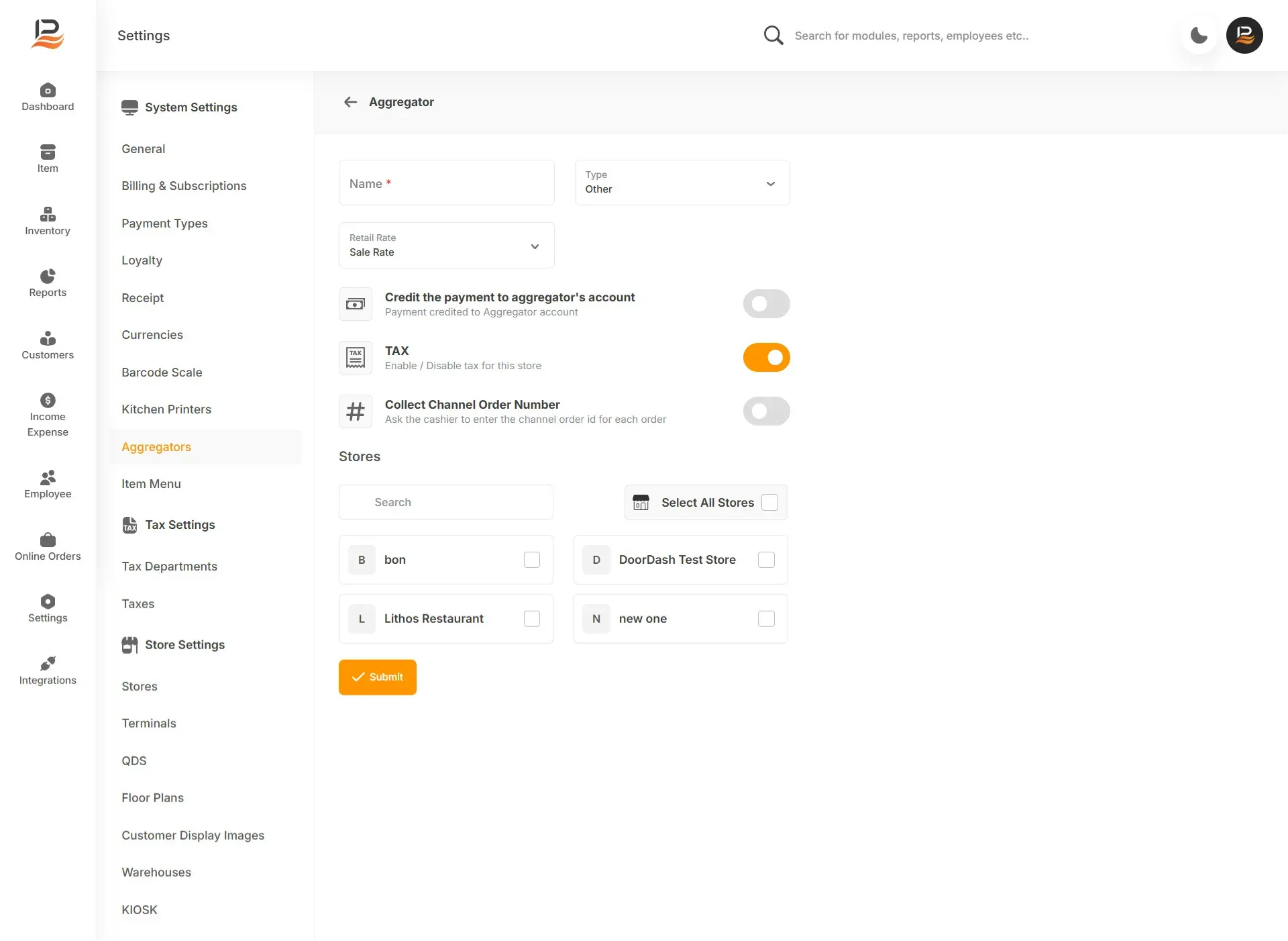Click the Name input field

tap(447, 183)
